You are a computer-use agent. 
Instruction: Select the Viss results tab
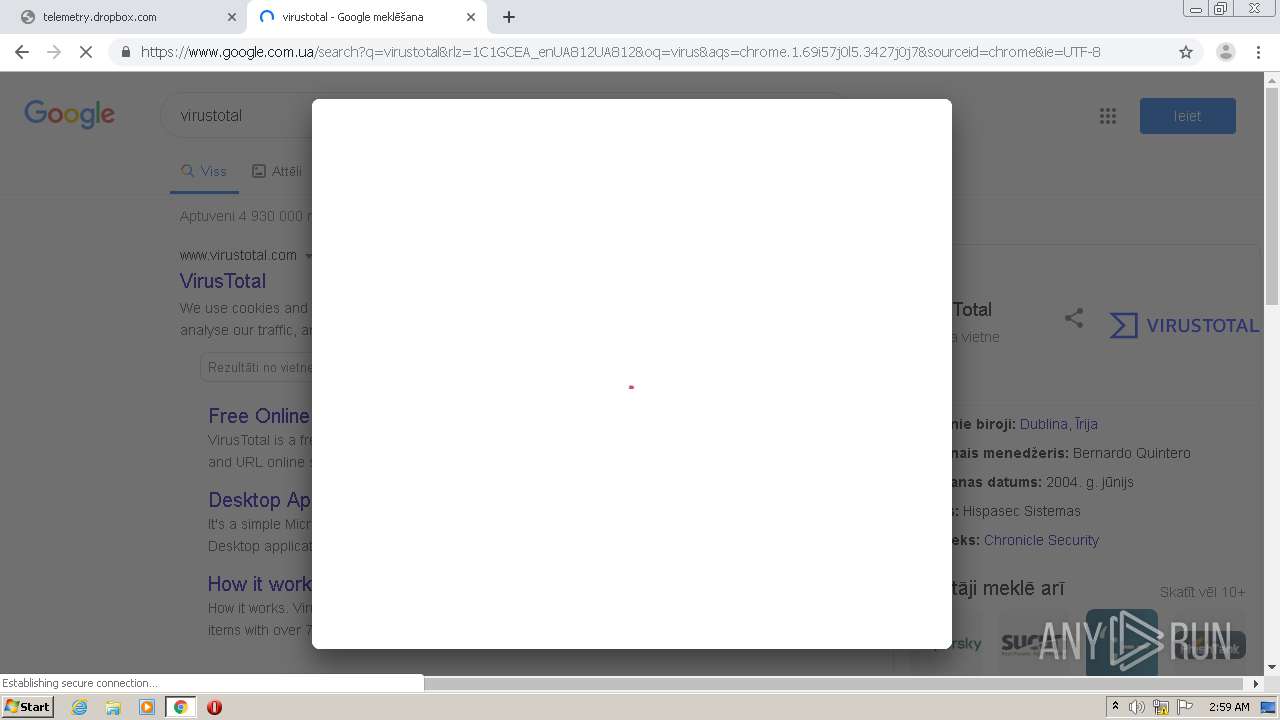(204, 171)
